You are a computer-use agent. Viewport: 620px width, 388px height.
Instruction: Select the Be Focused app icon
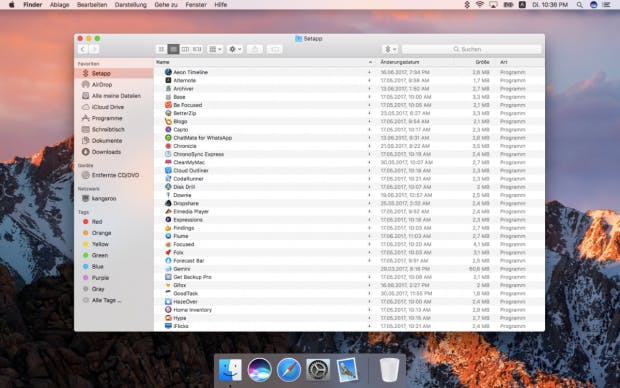[x=168, y=105]
